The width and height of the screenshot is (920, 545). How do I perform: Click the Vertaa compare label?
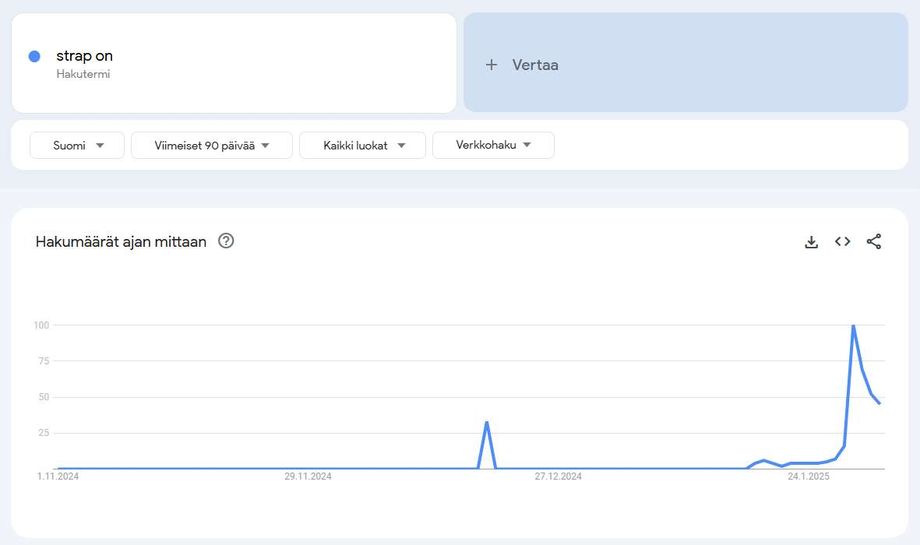coord(535,65)
